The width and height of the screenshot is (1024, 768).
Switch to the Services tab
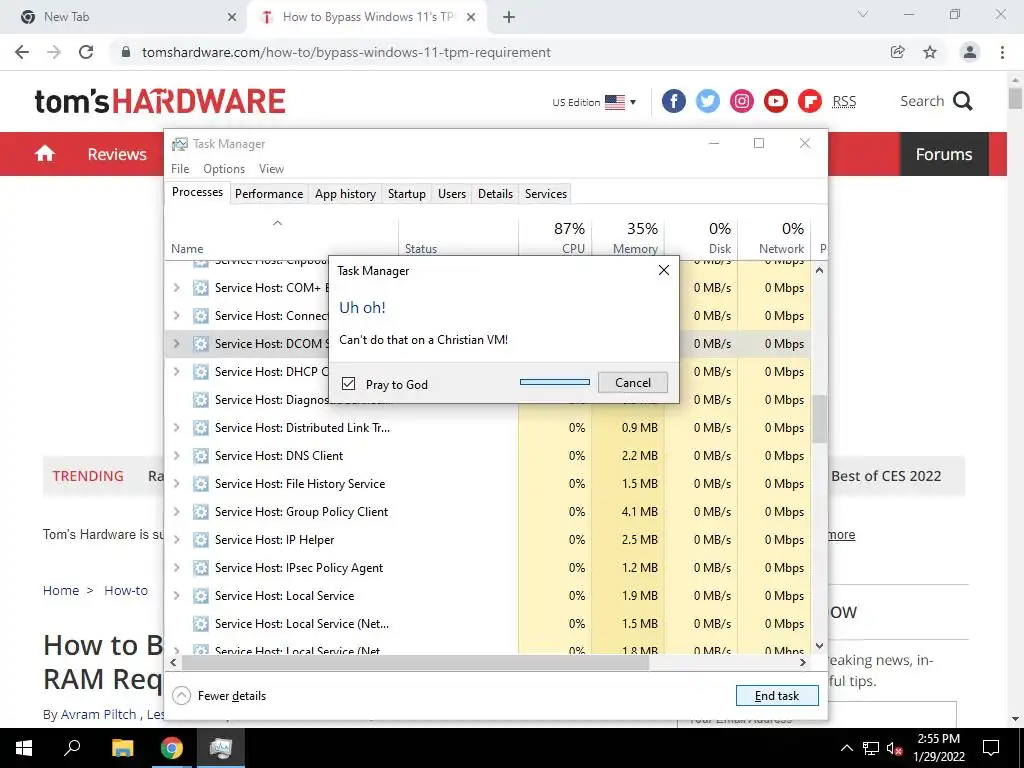coord(546,194)
